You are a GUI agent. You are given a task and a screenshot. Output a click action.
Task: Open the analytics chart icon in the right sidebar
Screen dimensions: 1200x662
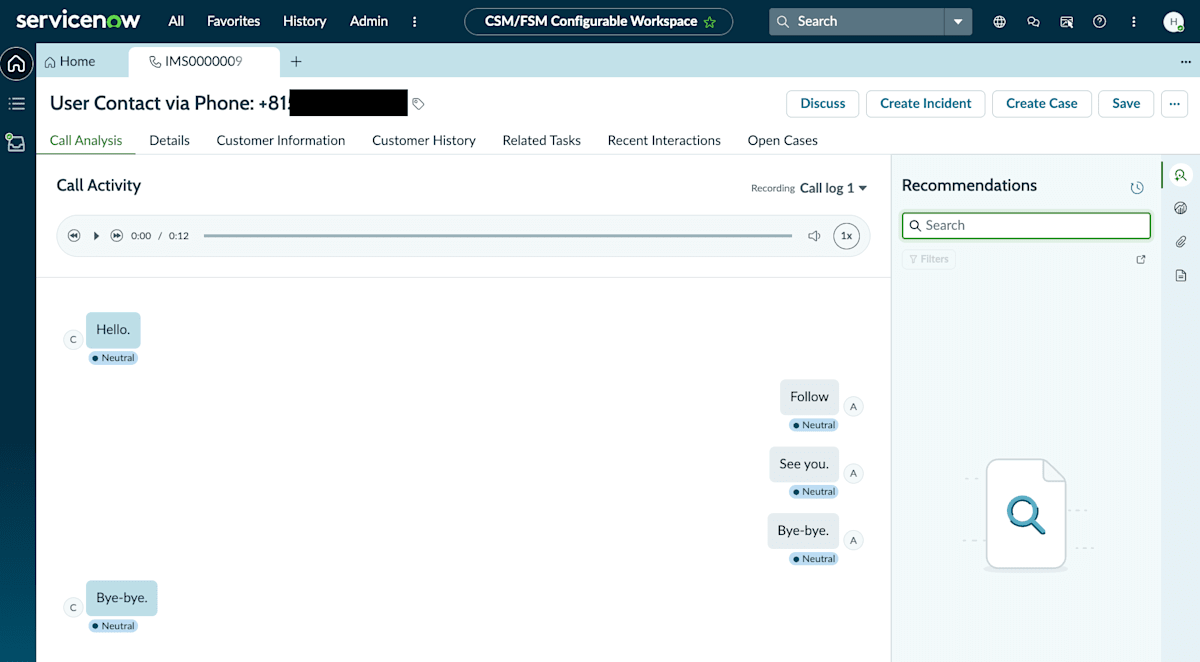(x=1181, y=208)
